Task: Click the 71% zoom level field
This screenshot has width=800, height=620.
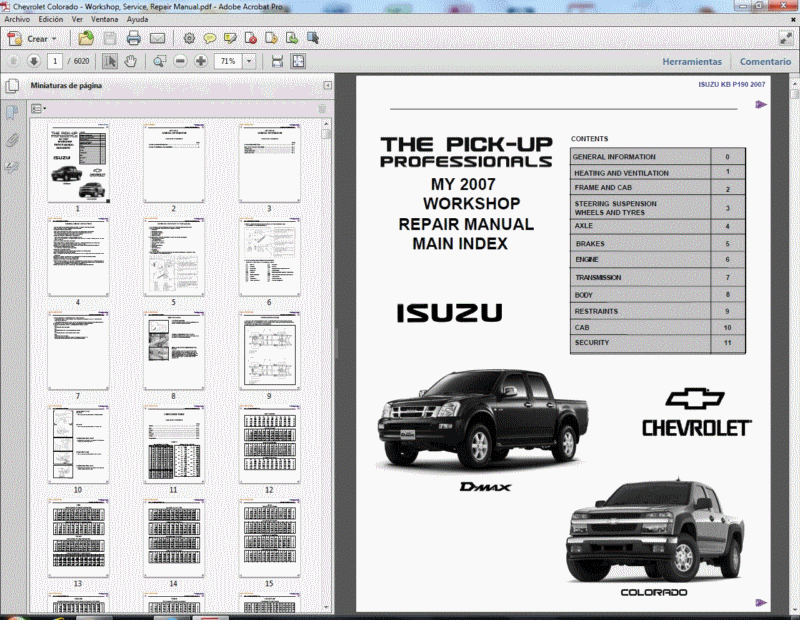Action: point(228,61)
